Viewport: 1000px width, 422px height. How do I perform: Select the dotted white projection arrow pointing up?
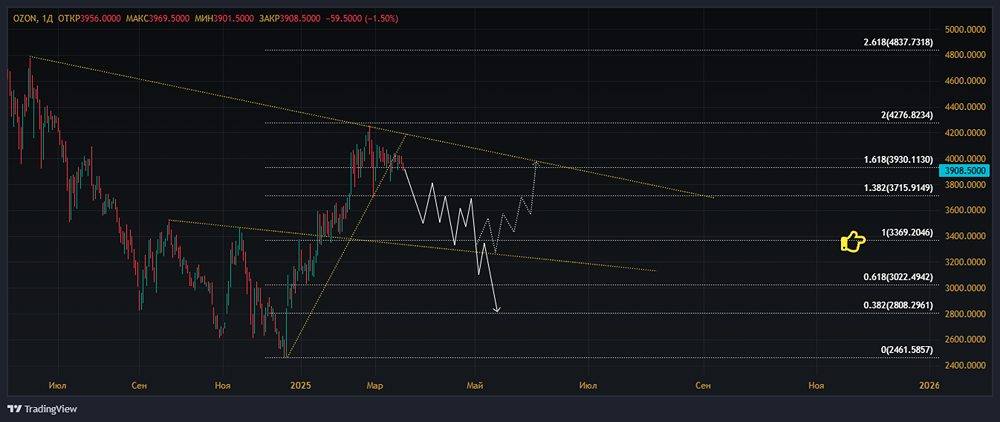508,207
